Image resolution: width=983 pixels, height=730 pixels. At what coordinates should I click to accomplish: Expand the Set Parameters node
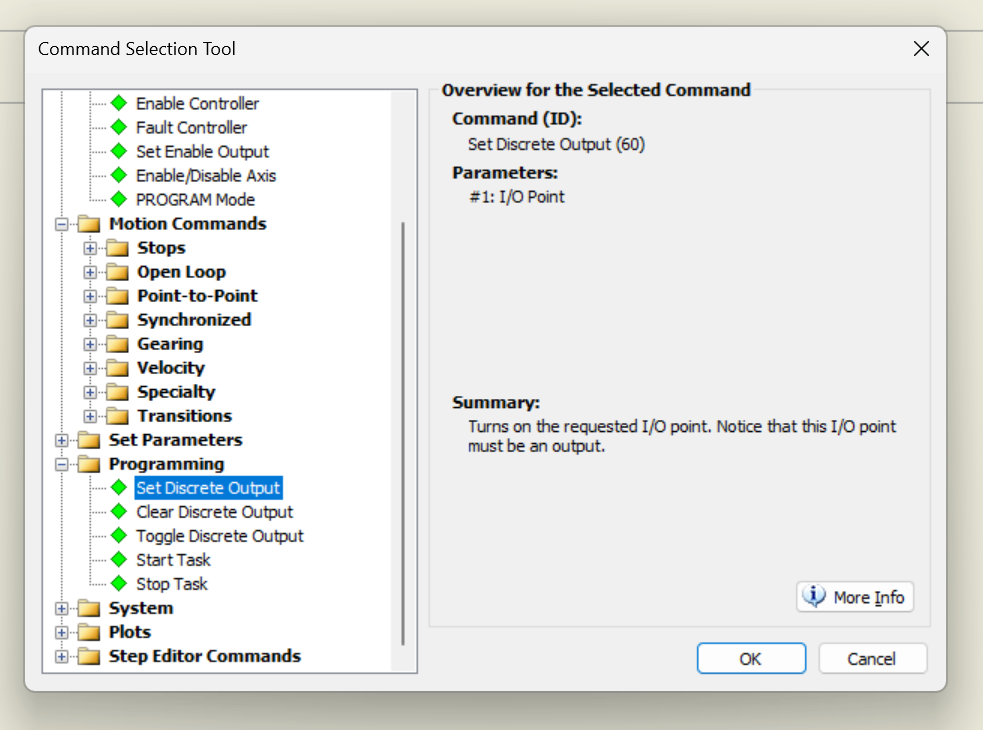(x=61, y=440)
